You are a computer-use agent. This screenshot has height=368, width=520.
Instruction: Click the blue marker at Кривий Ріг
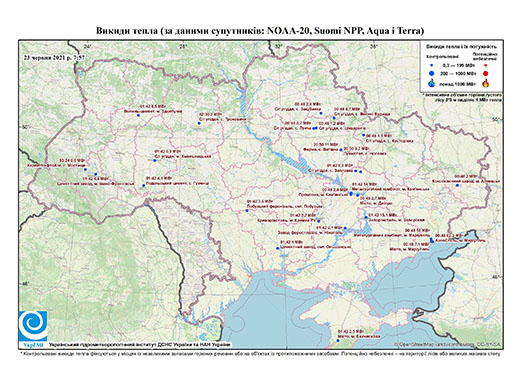319,221
